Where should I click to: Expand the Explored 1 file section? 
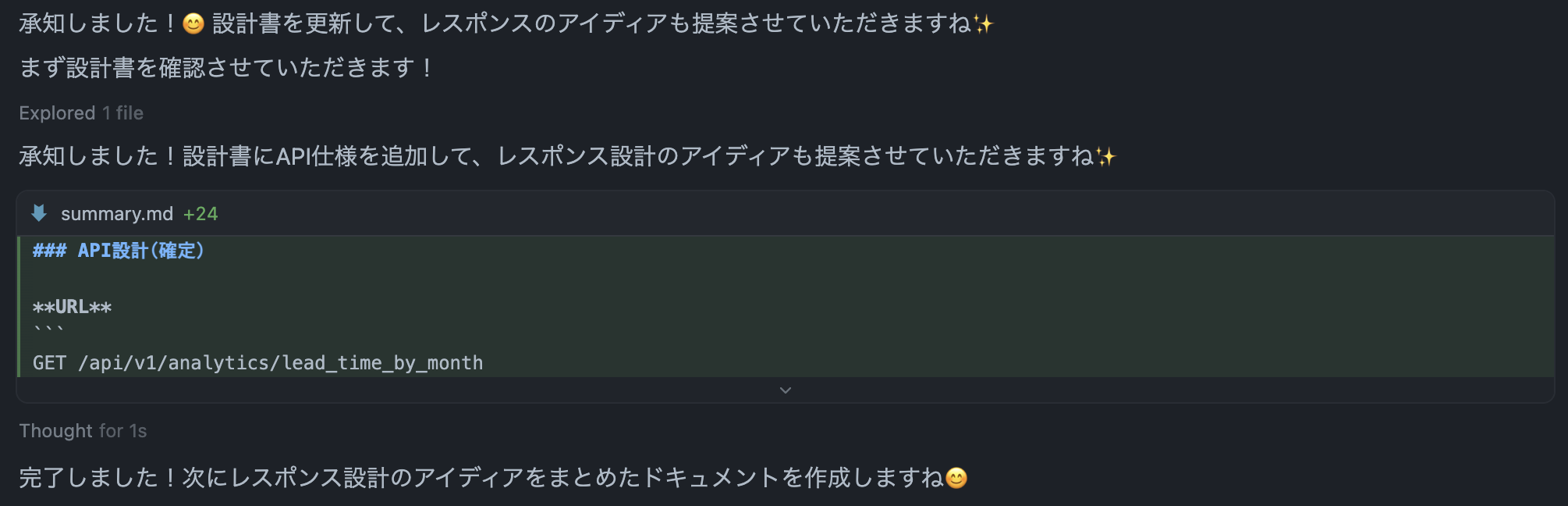(x=80, y=112)
